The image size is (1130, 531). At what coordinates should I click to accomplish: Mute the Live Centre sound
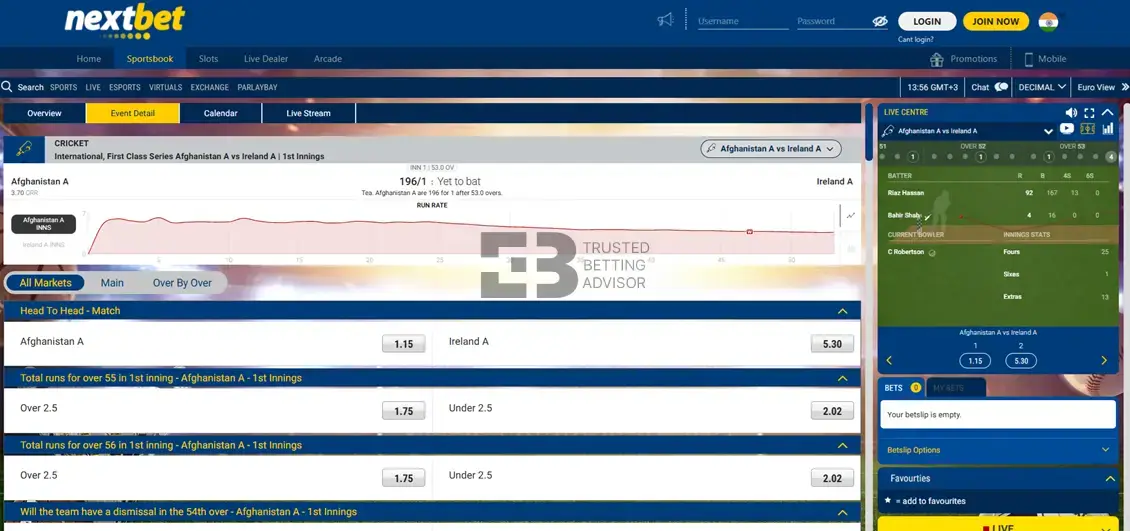(x=1071, y=112)
